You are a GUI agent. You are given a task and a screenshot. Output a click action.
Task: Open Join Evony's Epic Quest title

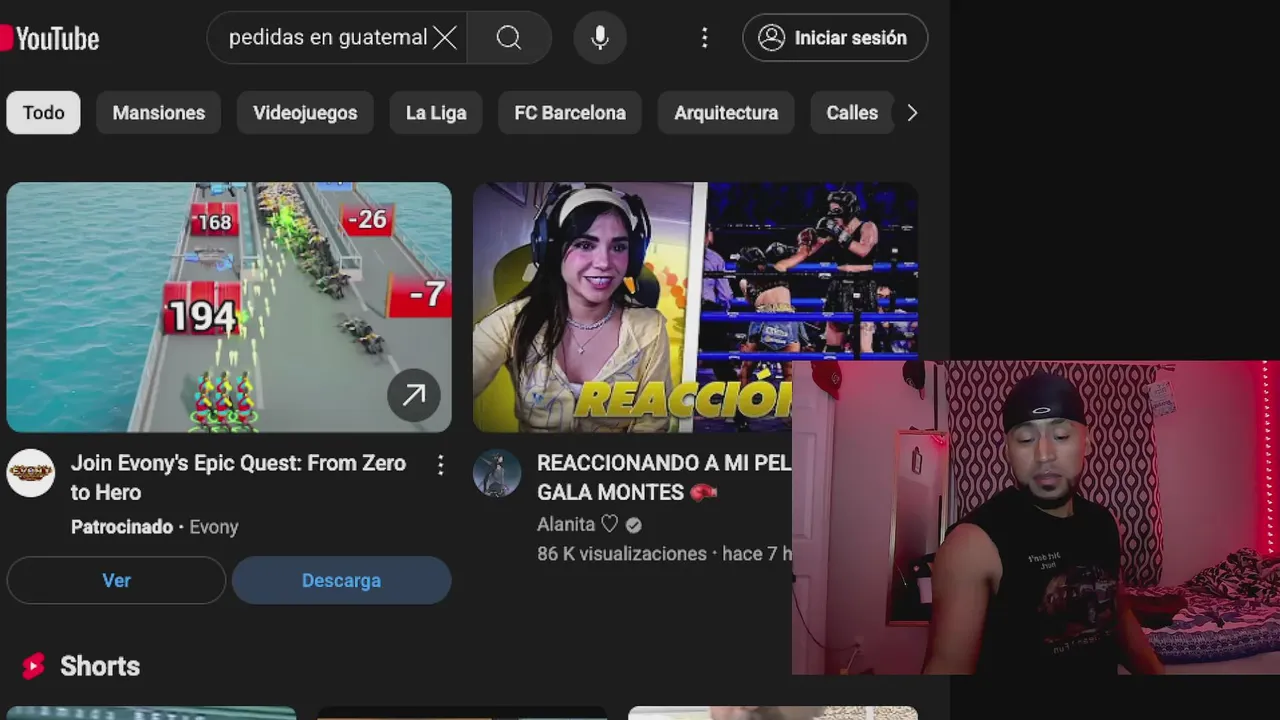pyautogui.click(x=238, y=477)
